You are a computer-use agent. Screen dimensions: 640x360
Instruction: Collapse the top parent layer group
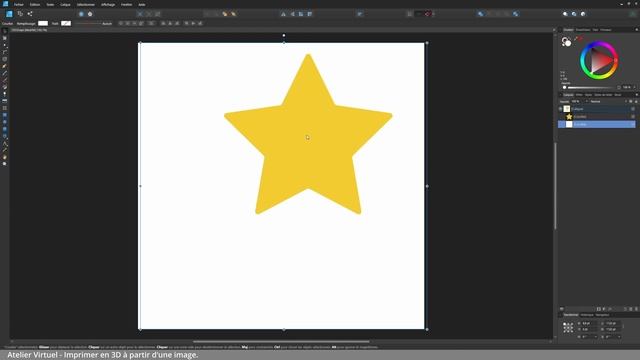pos(560,109)
